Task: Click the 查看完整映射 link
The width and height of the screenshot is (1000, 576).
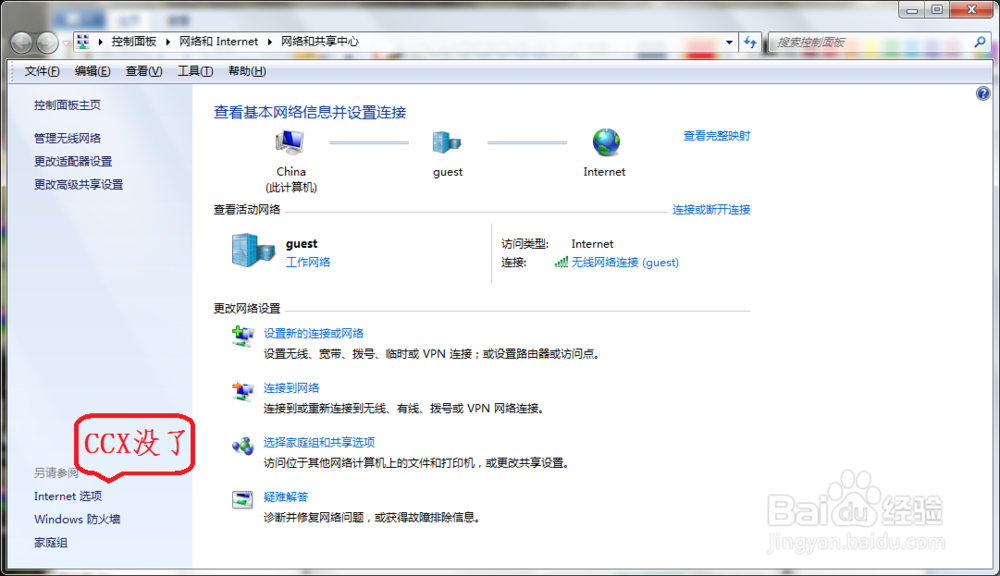Action: click(x=716, y=135)
